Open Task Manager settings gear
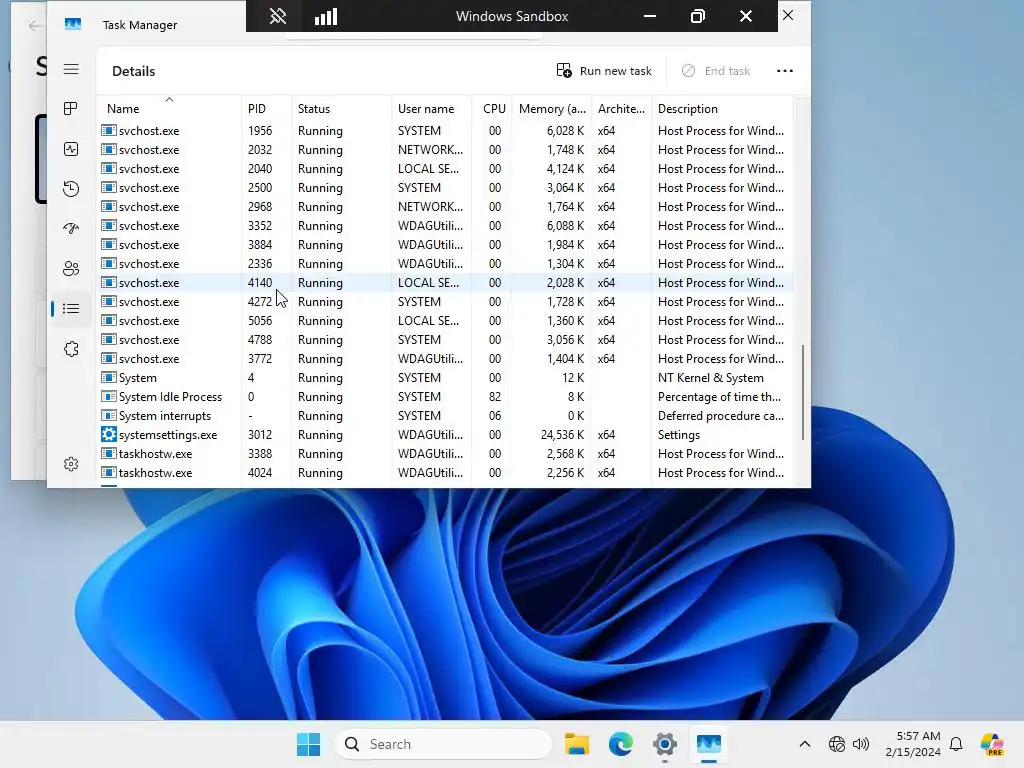The height and width of the screenshot is (768, 1024). point(71,464)
